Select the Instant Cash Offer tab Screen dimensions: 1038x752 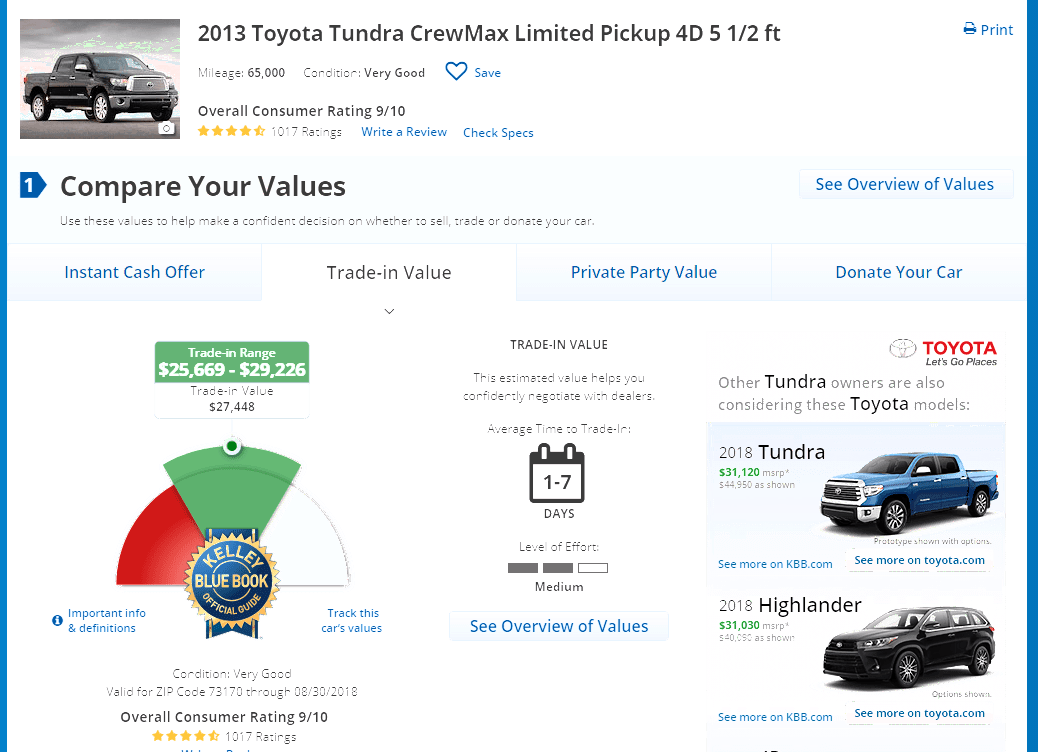point(134,272)
